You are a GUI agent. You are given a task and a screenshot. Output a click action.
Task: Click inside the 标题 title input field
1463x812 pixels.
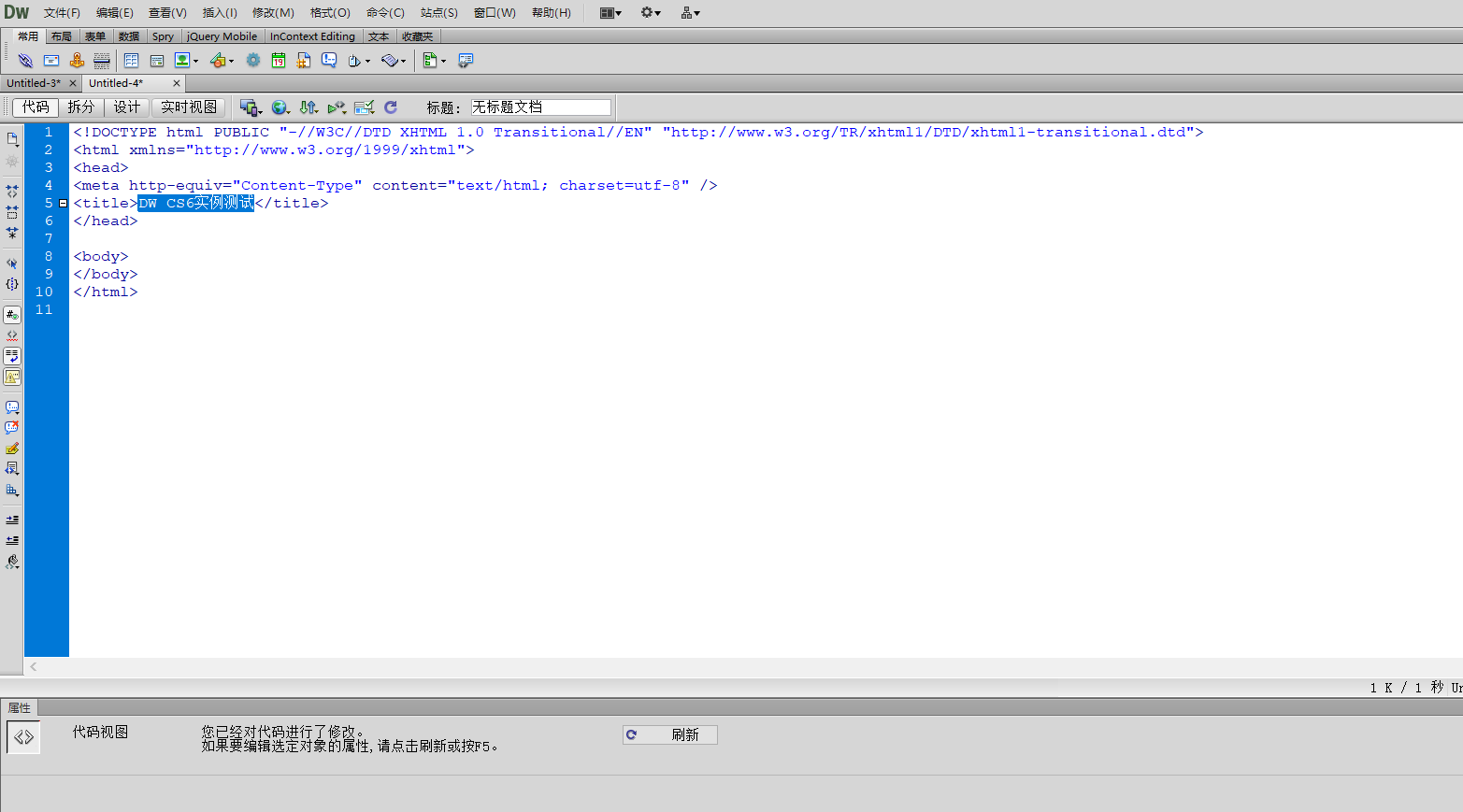click(x=540, y=107)
